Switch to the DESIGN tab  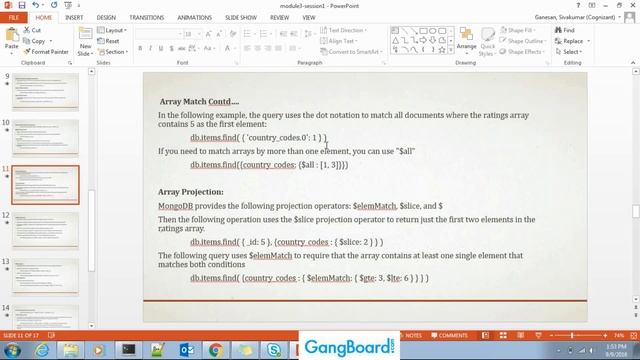click(x=106, y=18)
